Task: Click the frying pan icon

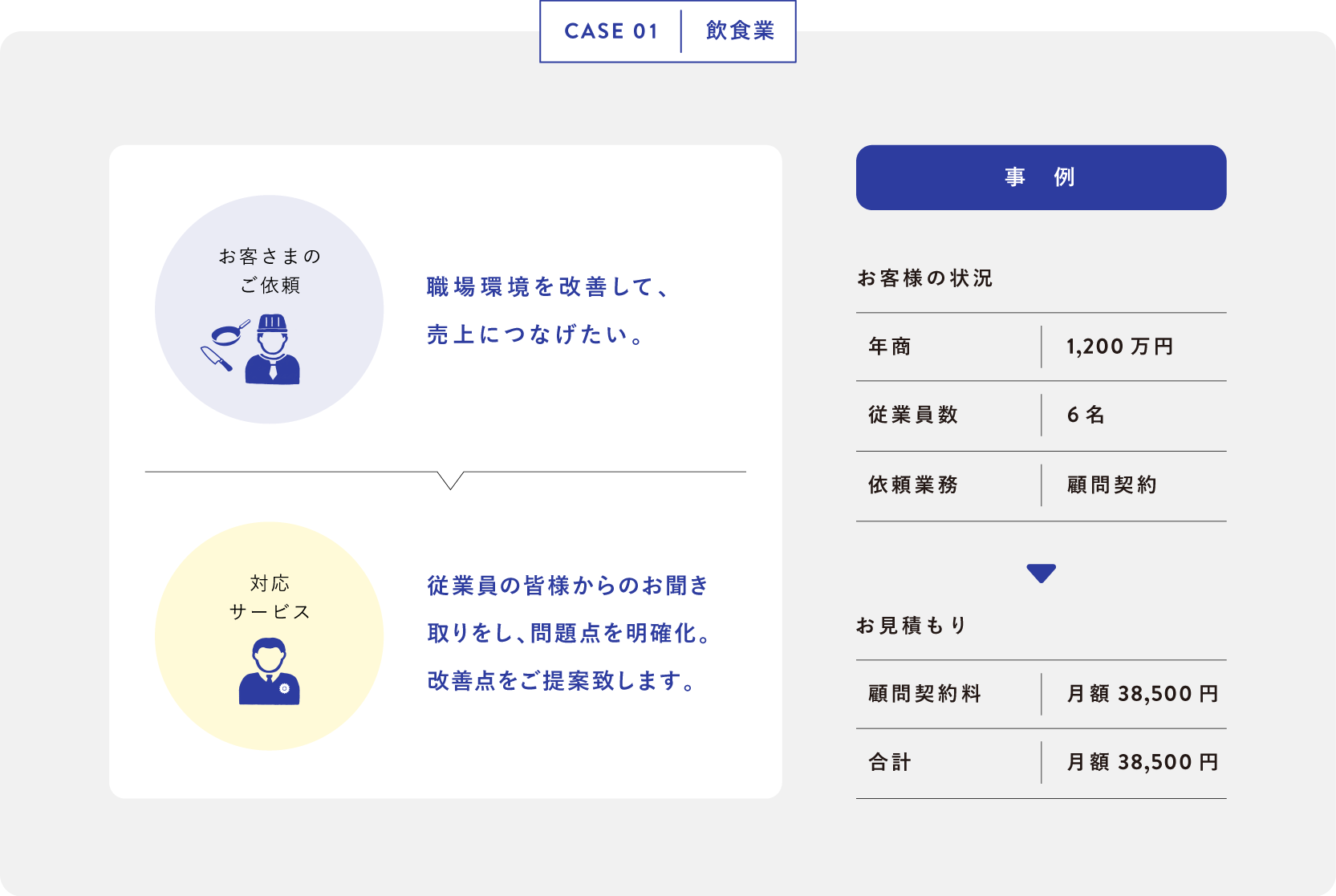Action: [229, 333]
